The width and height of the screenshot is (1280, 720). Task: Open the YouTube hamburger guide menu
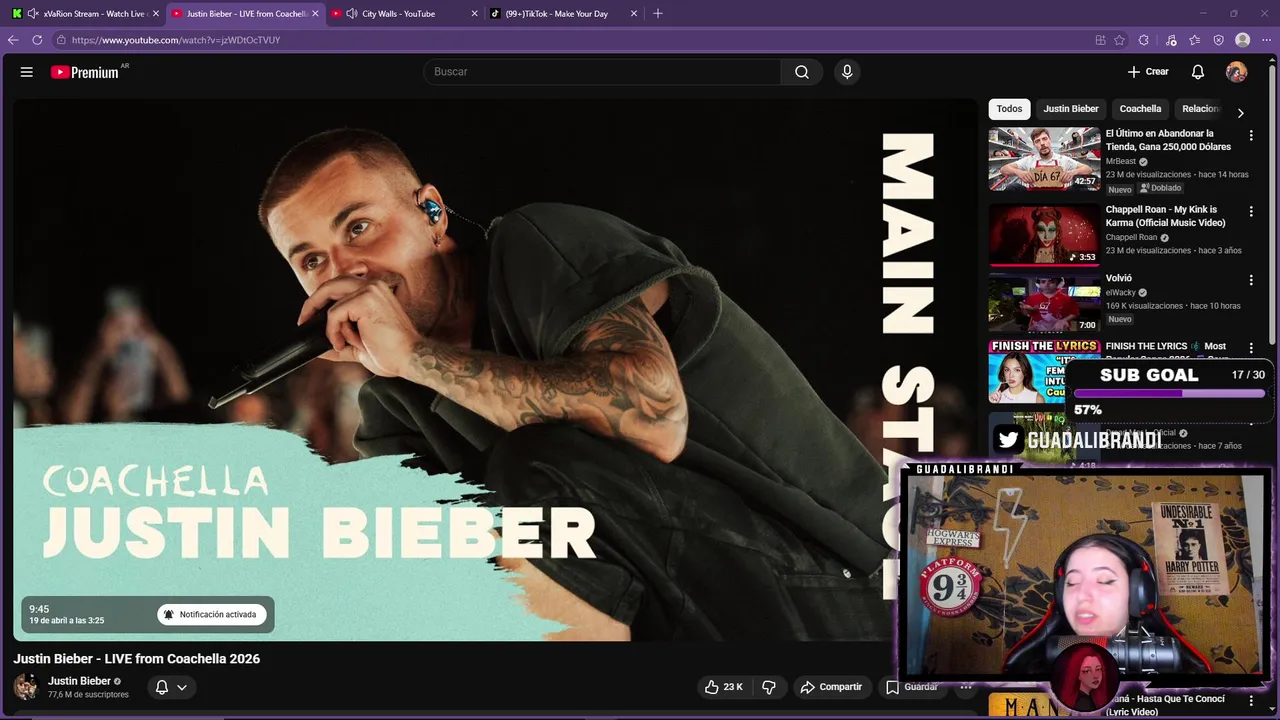coord(27,72)
